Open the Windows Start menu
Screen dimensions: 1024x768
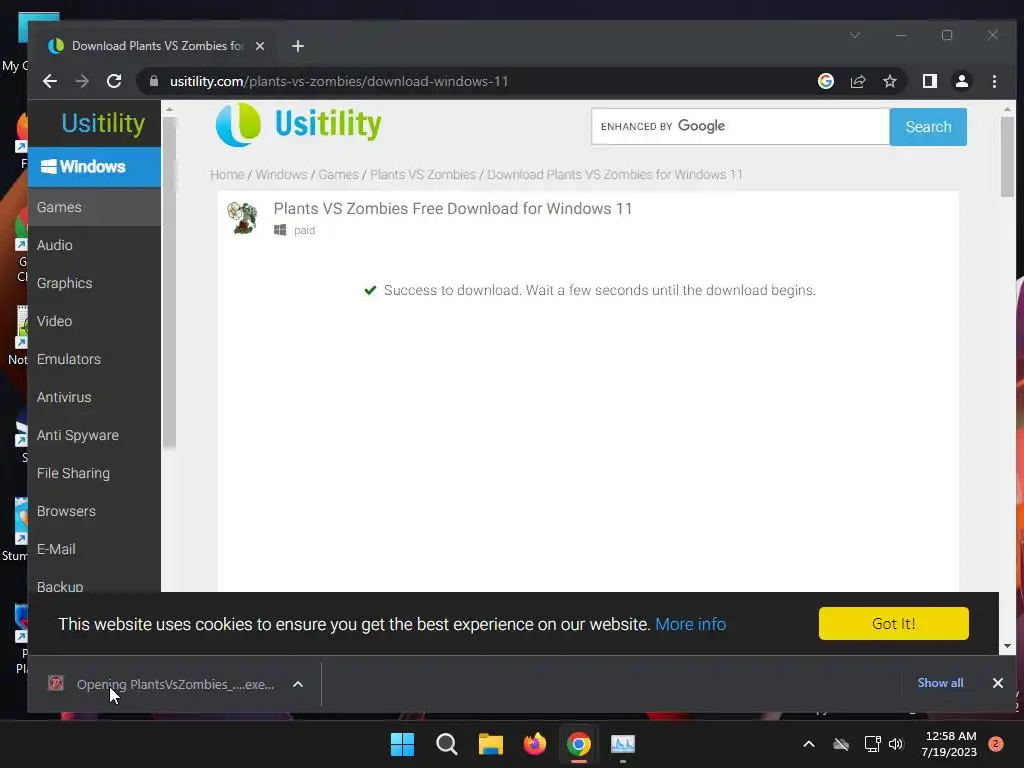coord(402,744)
